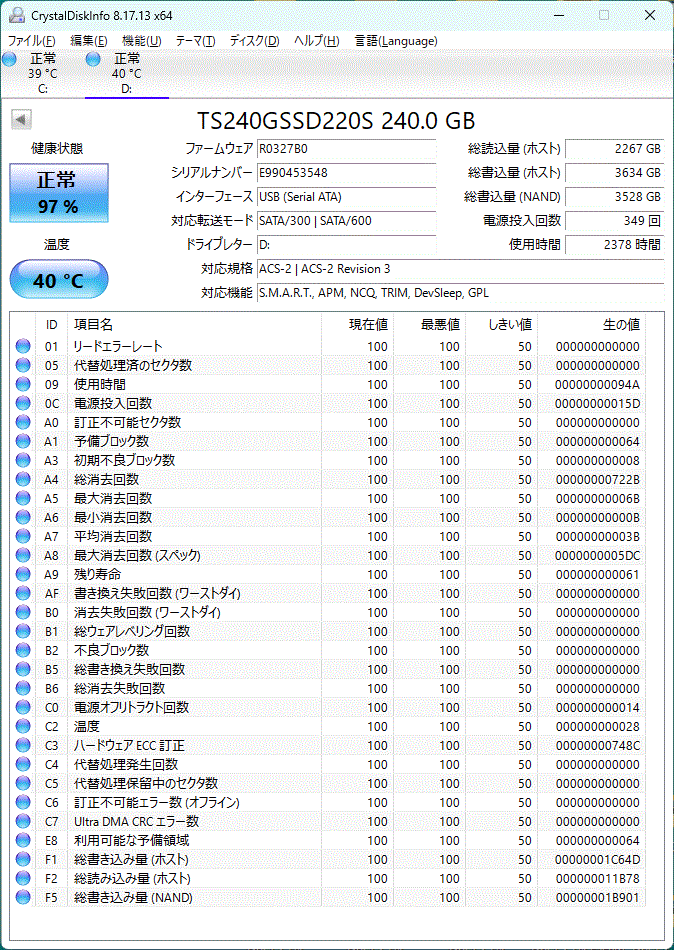Screen dimensions: 674x950
Task: Click the ファームウェア field R0327B0
Action: click(x=346, y=148)
